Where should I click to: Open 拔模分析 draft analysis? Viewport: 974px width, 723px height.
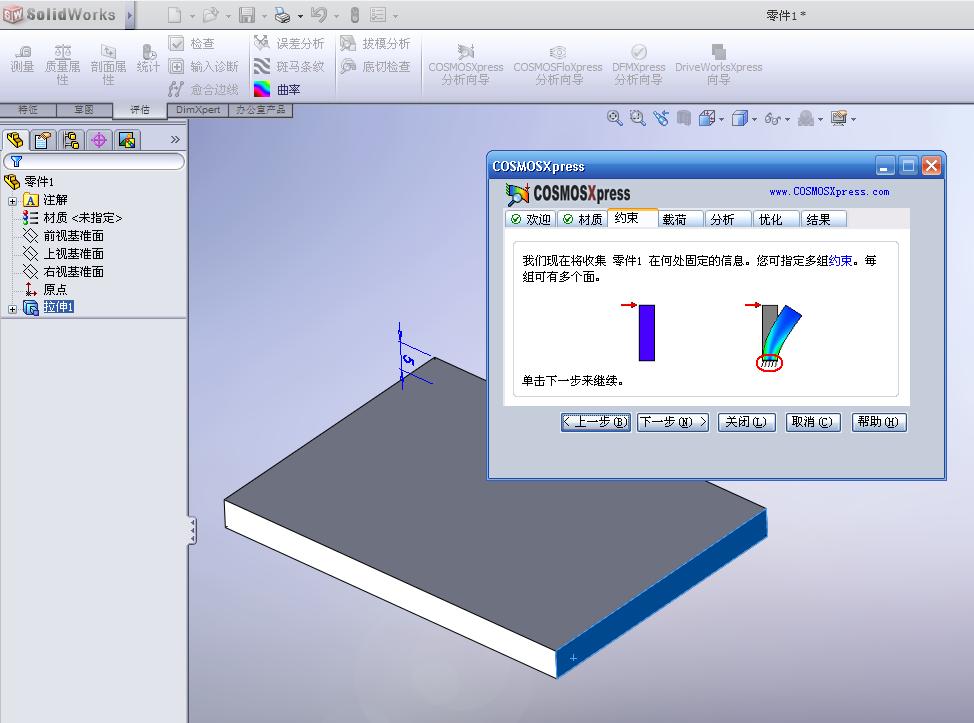(x=375, y=43)
